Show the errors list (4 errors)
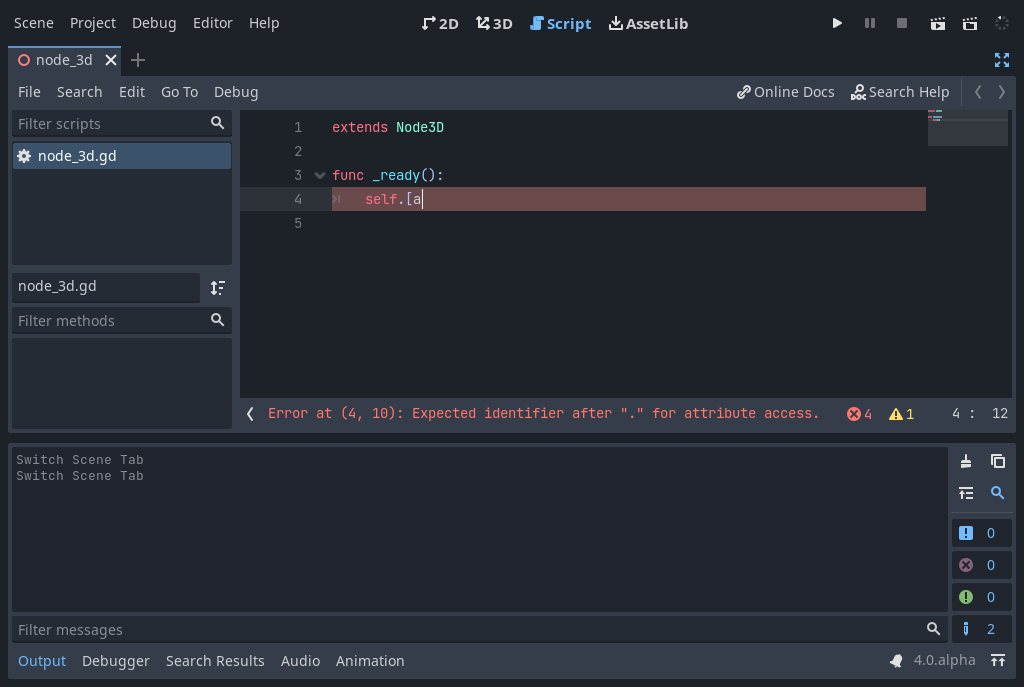This screenshot has width=1024, height=687. tap(859, 414)
